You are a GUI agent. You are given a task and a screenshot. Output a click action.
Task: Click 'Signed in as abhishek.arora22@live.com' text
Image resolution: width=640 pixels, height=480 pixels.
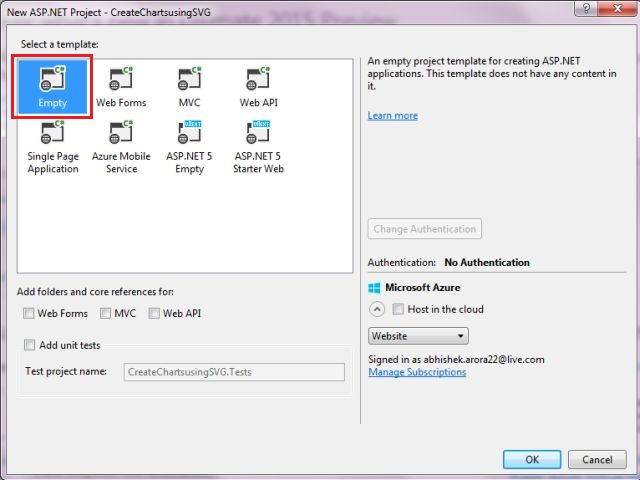tap(456, 360)
